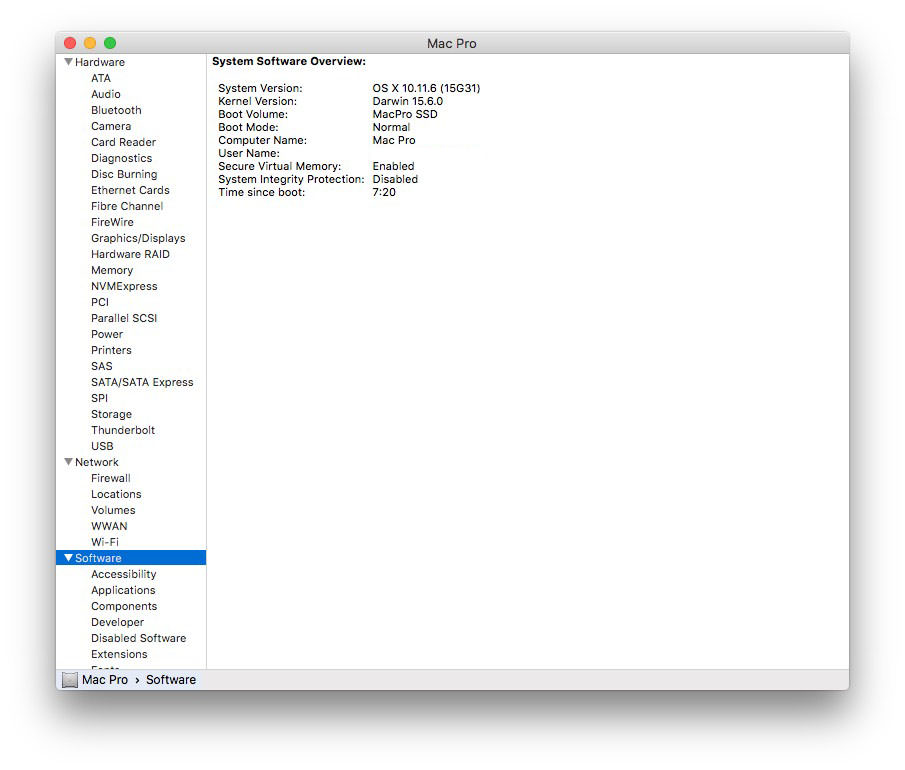The width and height of the screenshot is (905, 770).
Task: Select the highlighted Software category
Action: point(131,558)
